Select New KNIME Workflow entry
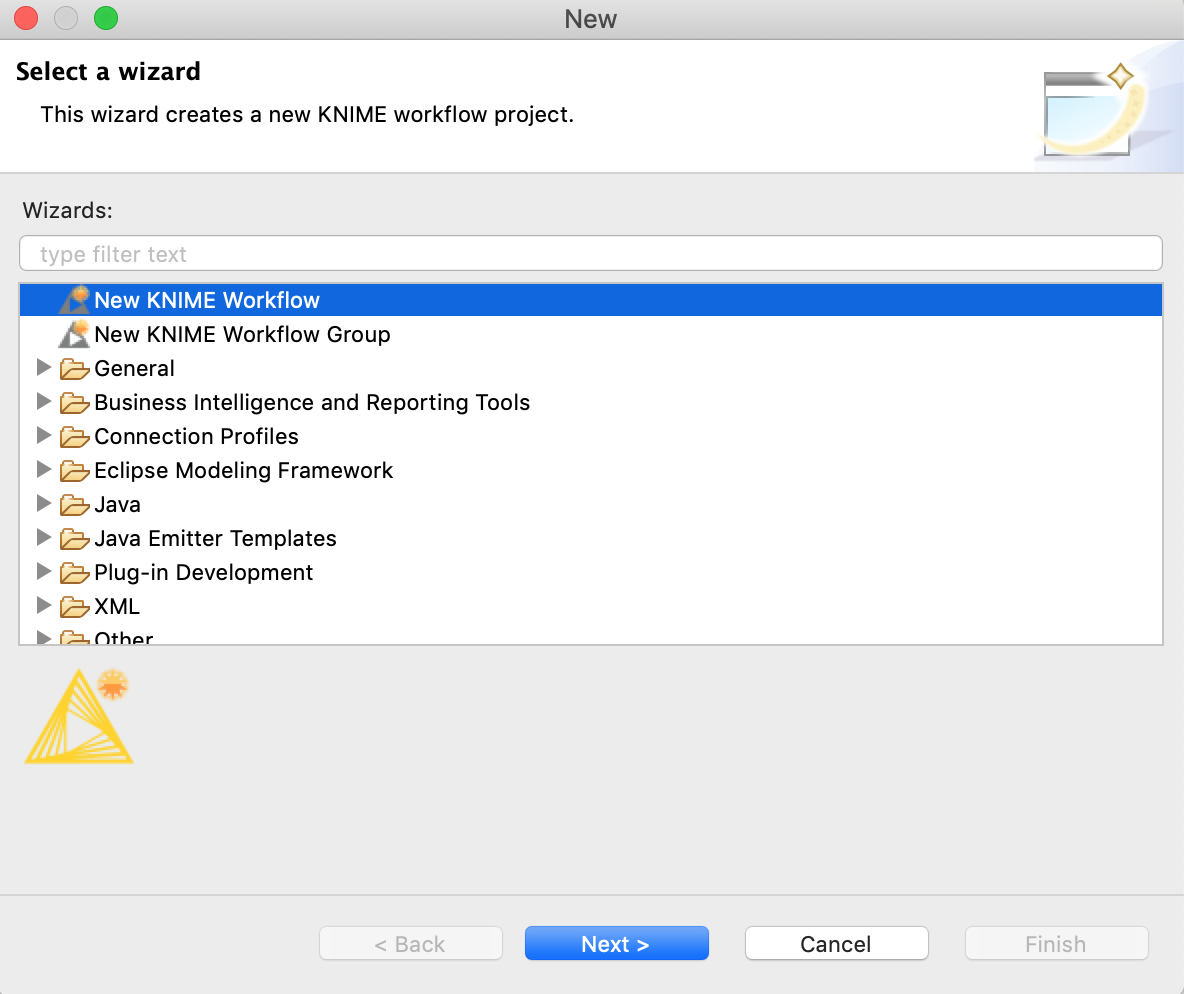1184x994 pixels. pos(590,300)
